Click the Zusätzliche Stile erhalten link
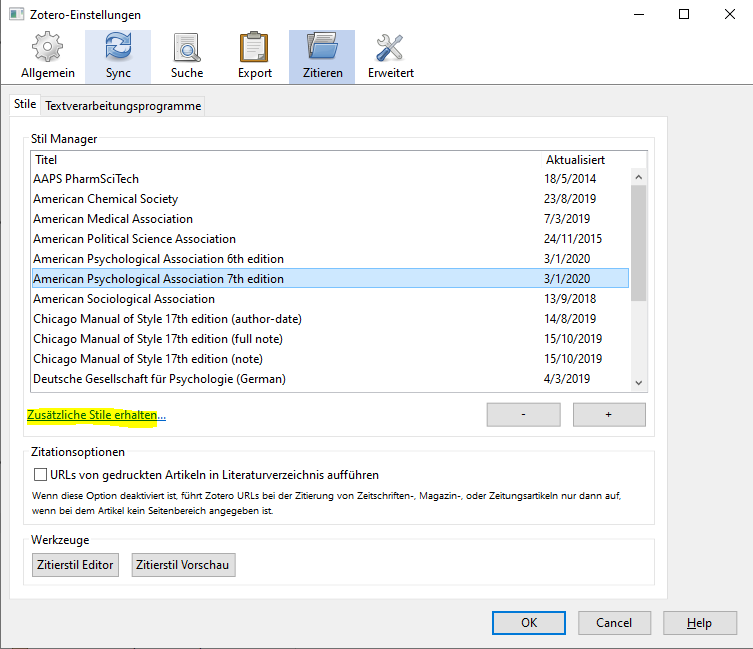The image size is (753, 649). click(96, 415)
